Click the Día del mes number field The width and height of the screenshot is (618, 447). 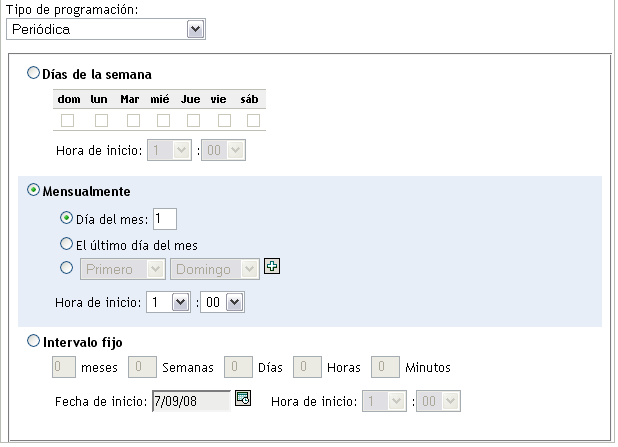click(166, 217)
